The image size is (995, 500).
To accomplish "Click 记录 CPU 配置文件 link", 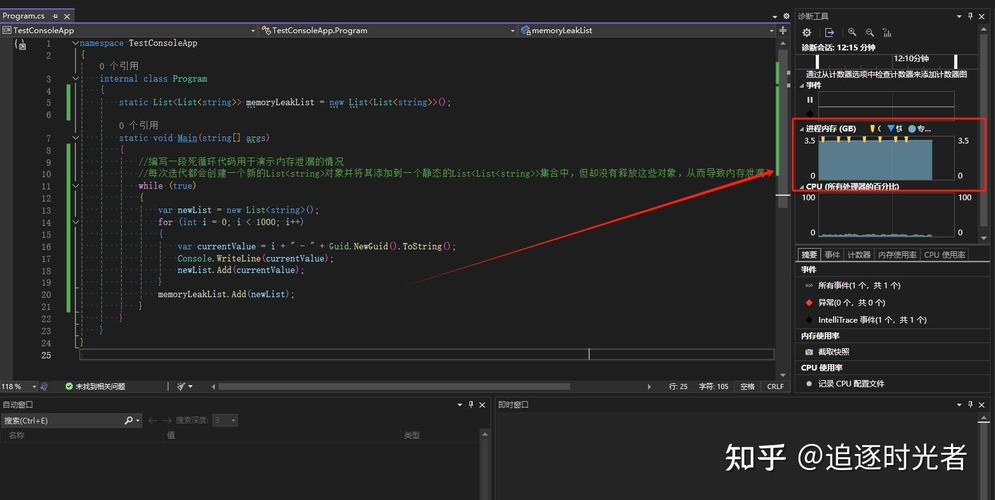I will coord(851,383).
